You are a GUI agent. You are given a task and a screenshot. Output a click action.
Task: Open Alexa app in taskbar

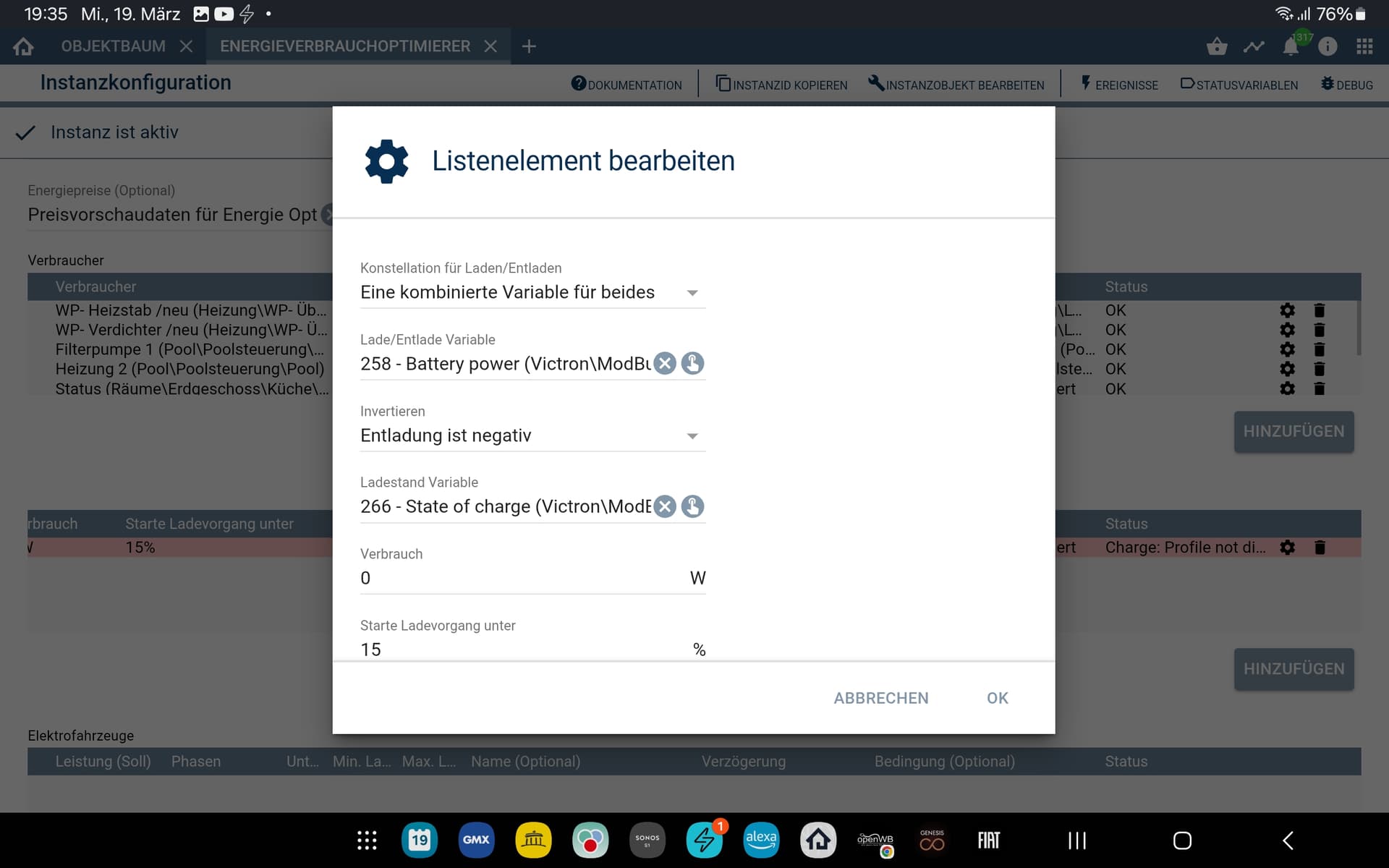(x=761, y=840)
